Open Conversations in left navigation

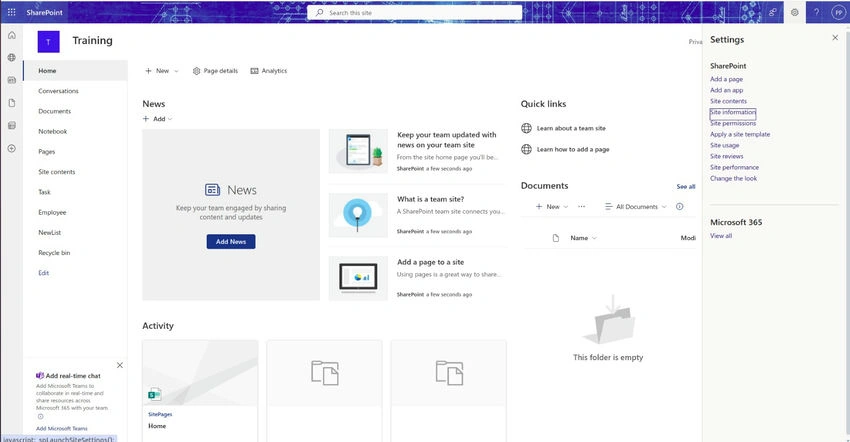pos(59,91)
